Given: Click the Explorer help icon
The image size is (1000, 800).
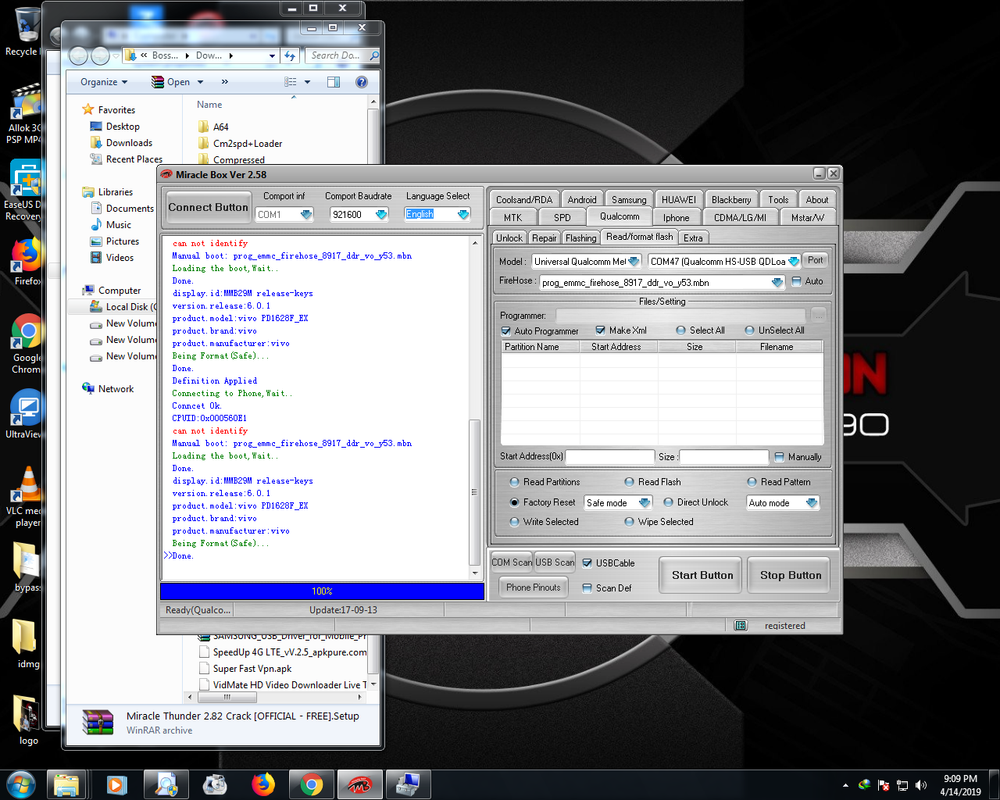Looking at the screenshot, I should click(x=362, y=82).
